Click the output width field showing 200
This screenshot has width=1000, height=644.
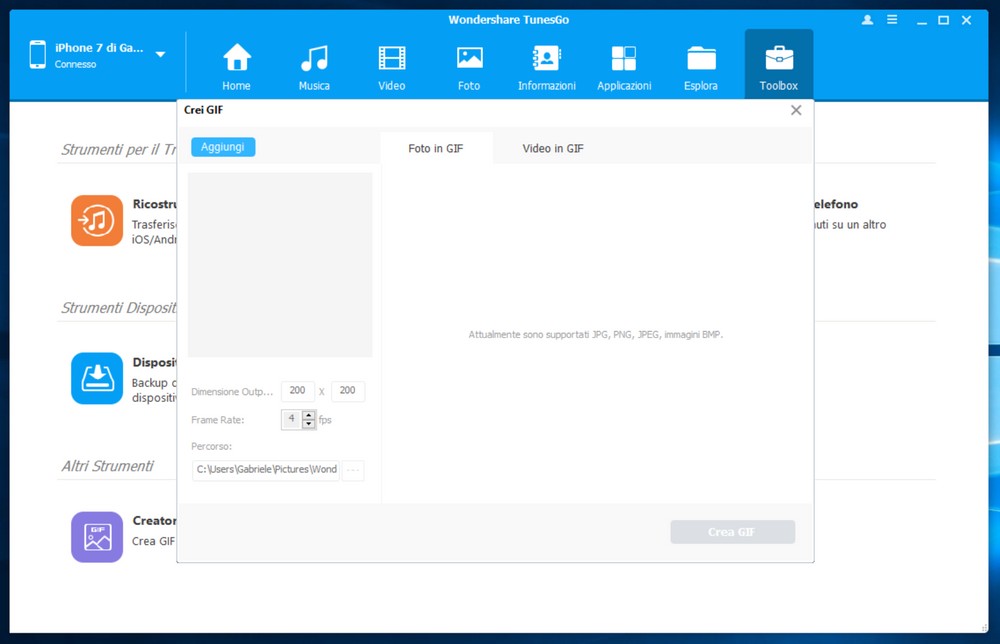297,391
